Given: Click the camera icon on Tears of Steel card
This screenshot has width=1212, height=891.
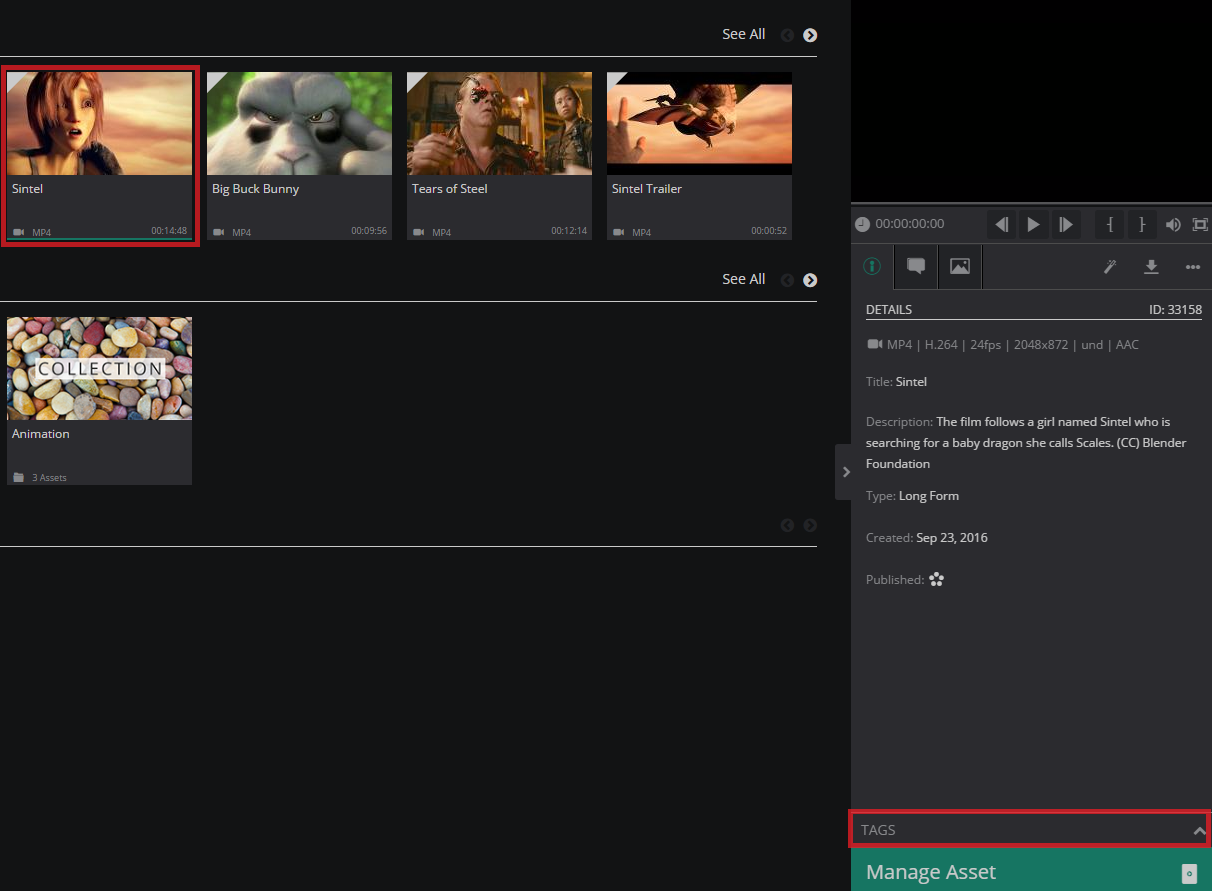Looking at the screenshot, I should pyautogui.click(x=418, y=232).
